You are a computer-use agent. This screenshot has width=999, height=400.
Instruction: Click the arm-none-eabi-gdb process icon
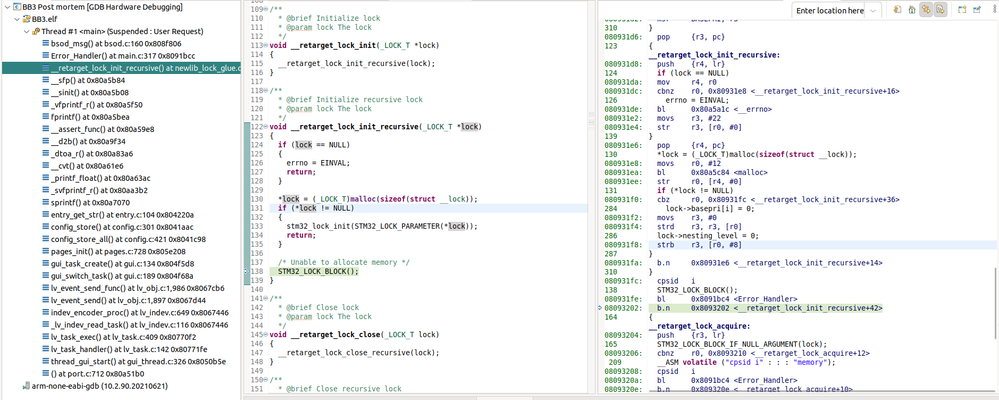[x=26, y=385]
